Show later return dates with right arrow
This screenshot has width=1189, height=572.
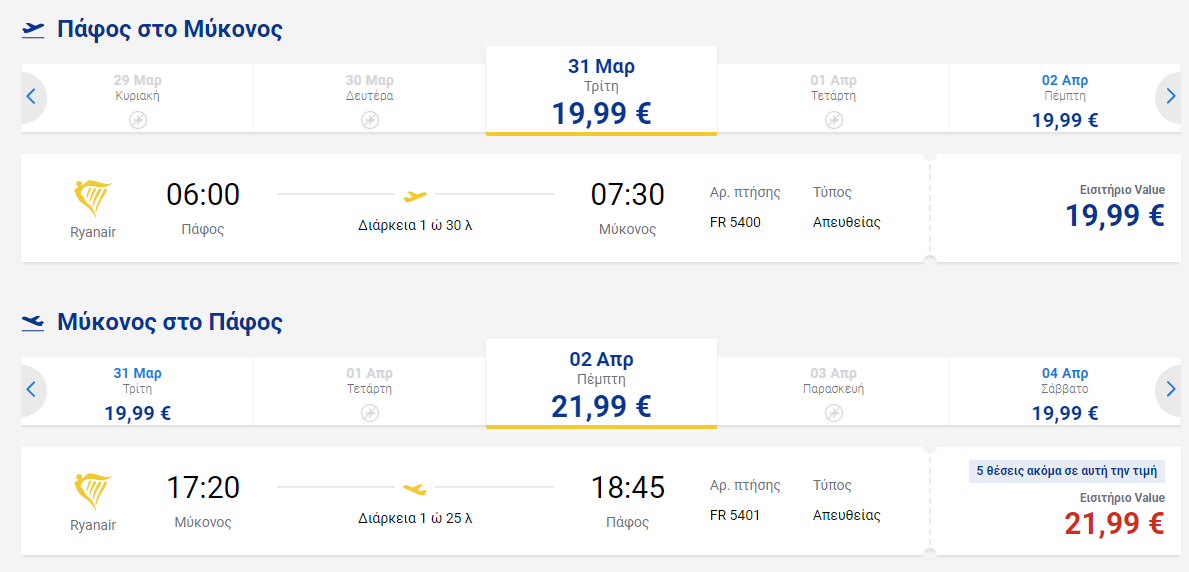pyautogui.click(x=1169, y=390)
